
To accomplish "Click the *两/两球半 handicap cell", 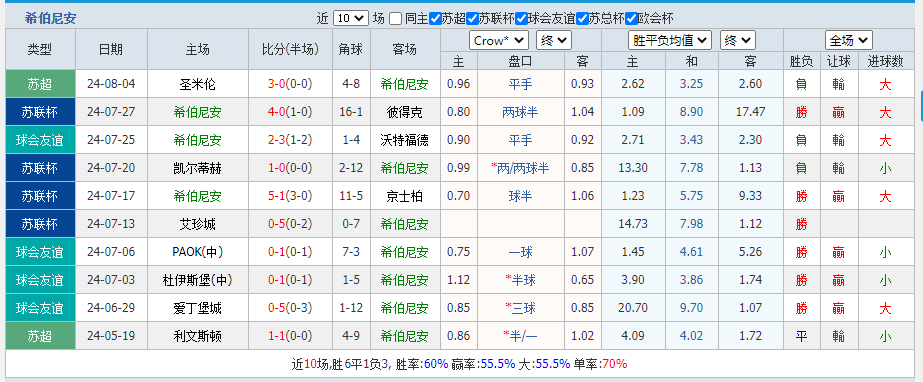I will tap(520, 168).
